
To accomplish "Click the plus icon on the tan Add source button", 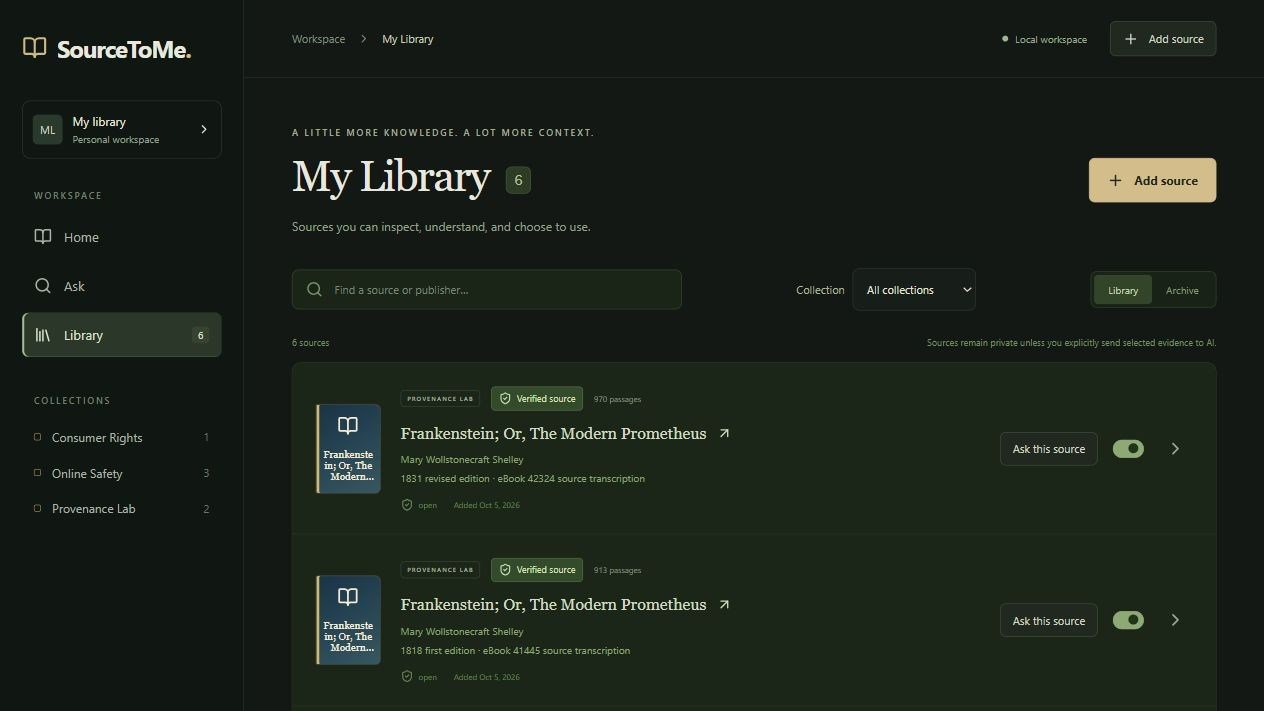I will click(x=1116, y=181).
